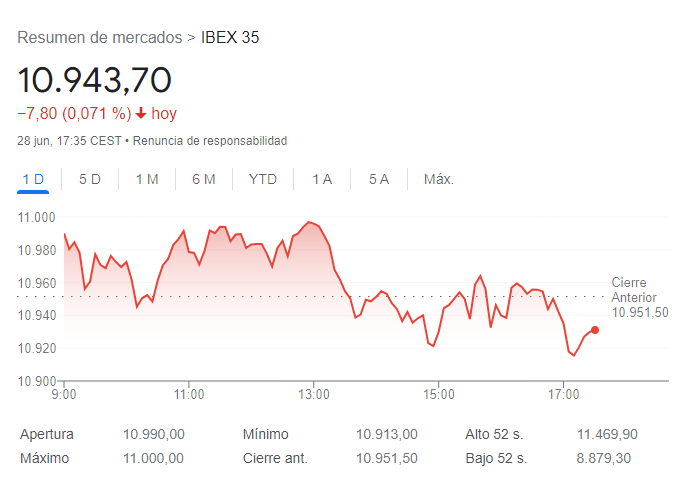Show the 5 A chart range

[378, 179]
